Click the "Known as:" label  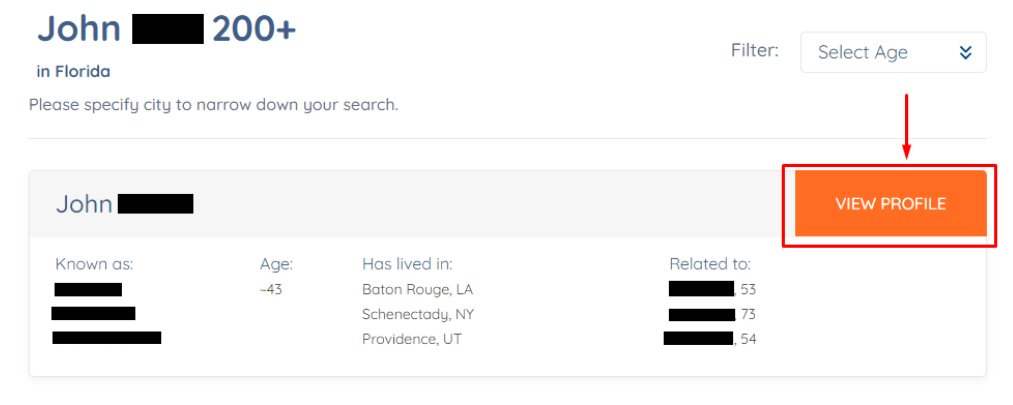[94, 264]
